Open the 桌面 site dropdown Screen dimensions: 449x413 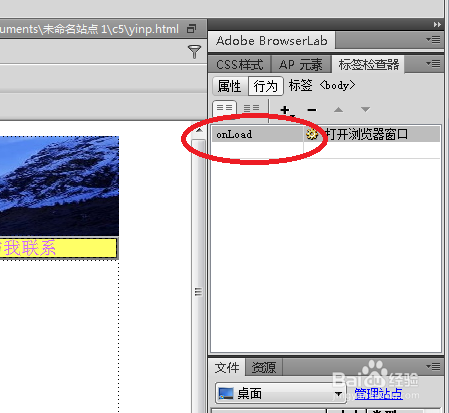tap(281, 394)
